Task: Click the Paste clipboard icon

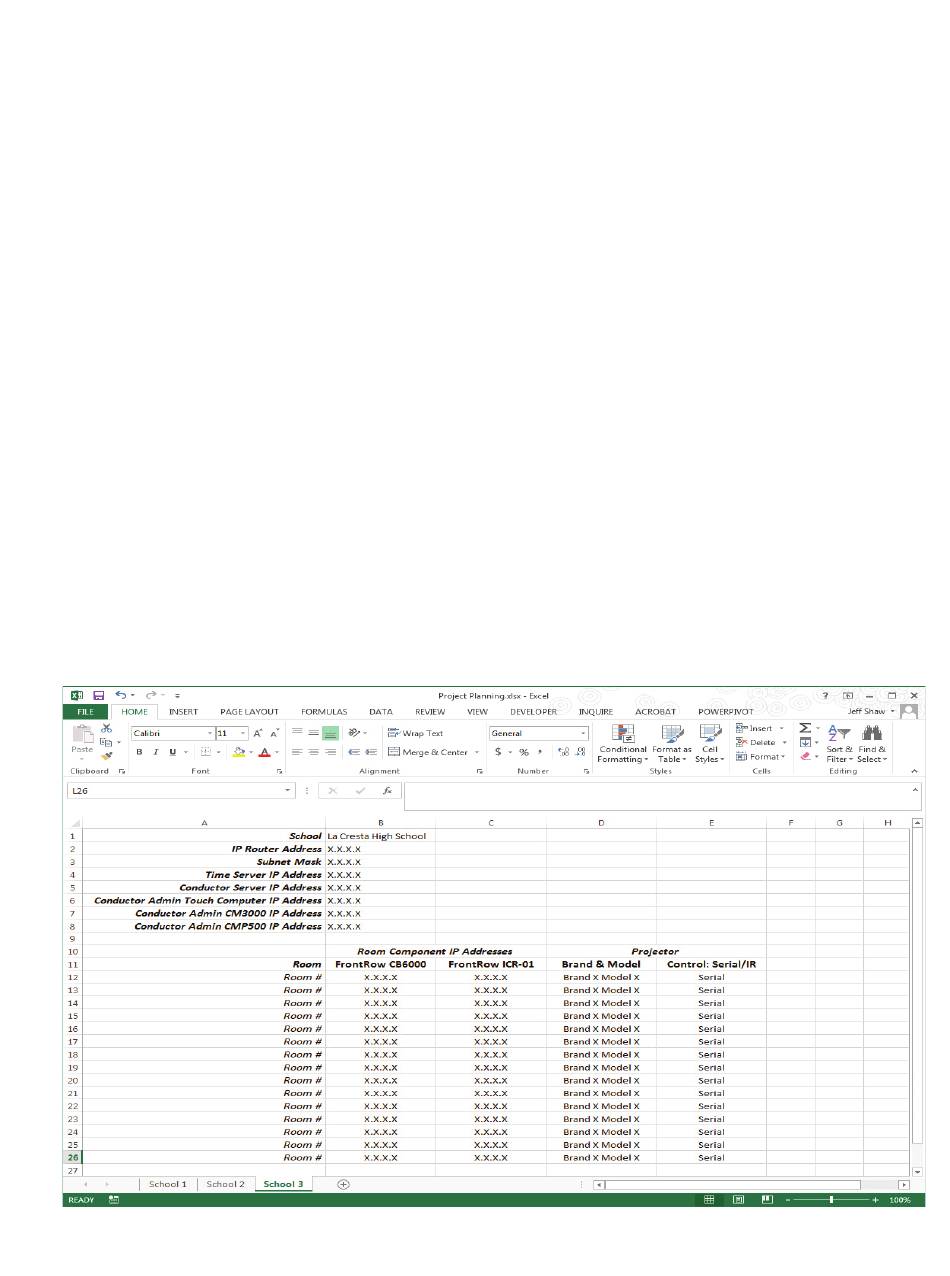Action: (x=82, y=736)
